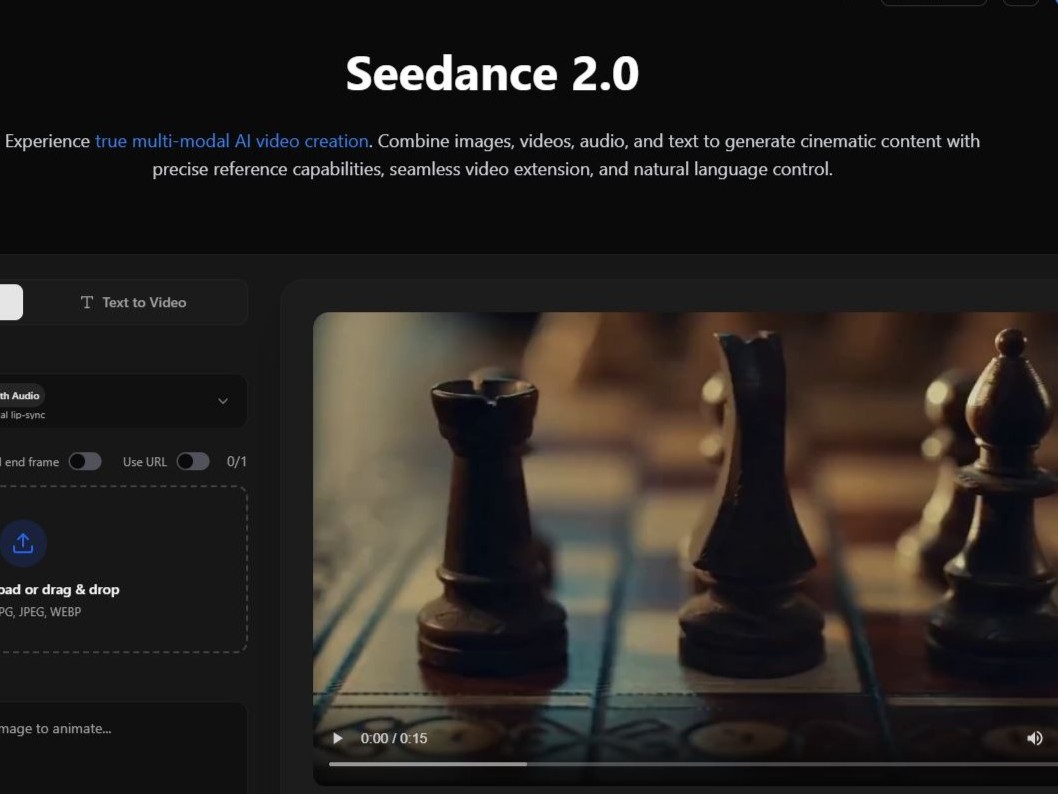
Task: Mute the video with the speaker icon
Action: tap(1034, 738)
